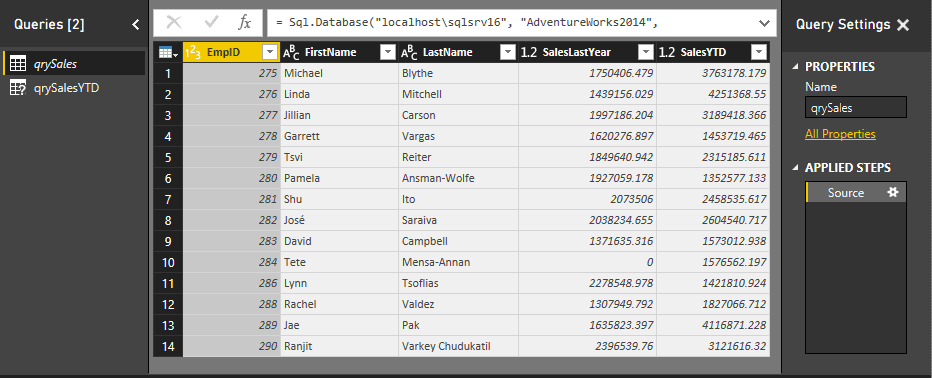Screen dimensions: 932x378
Task: Click the SalesYTD data type icon
Action: [667, 52]
